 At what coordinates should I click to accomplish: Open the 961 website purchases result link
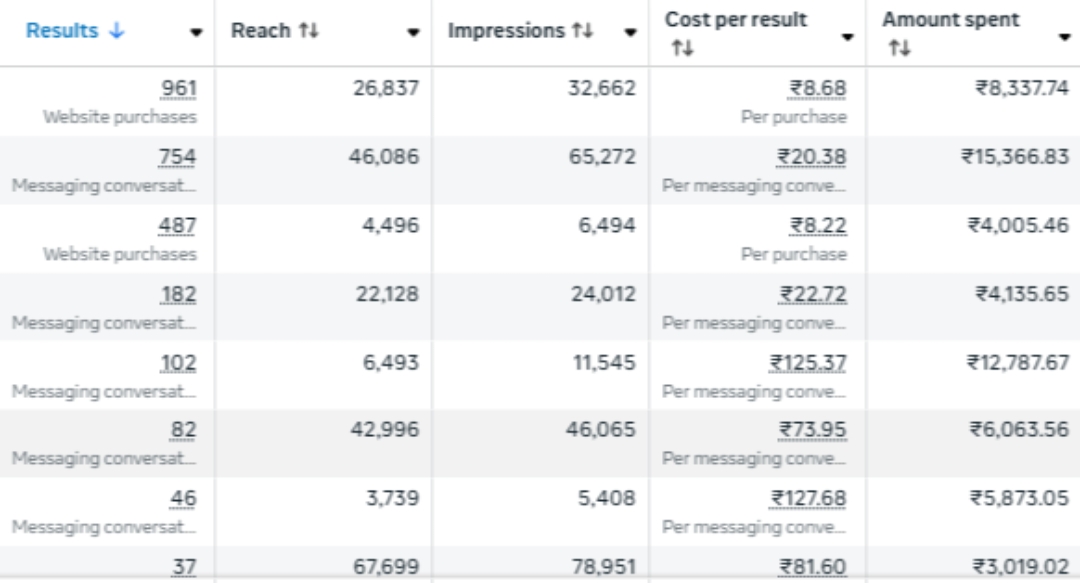coord(178,89)
